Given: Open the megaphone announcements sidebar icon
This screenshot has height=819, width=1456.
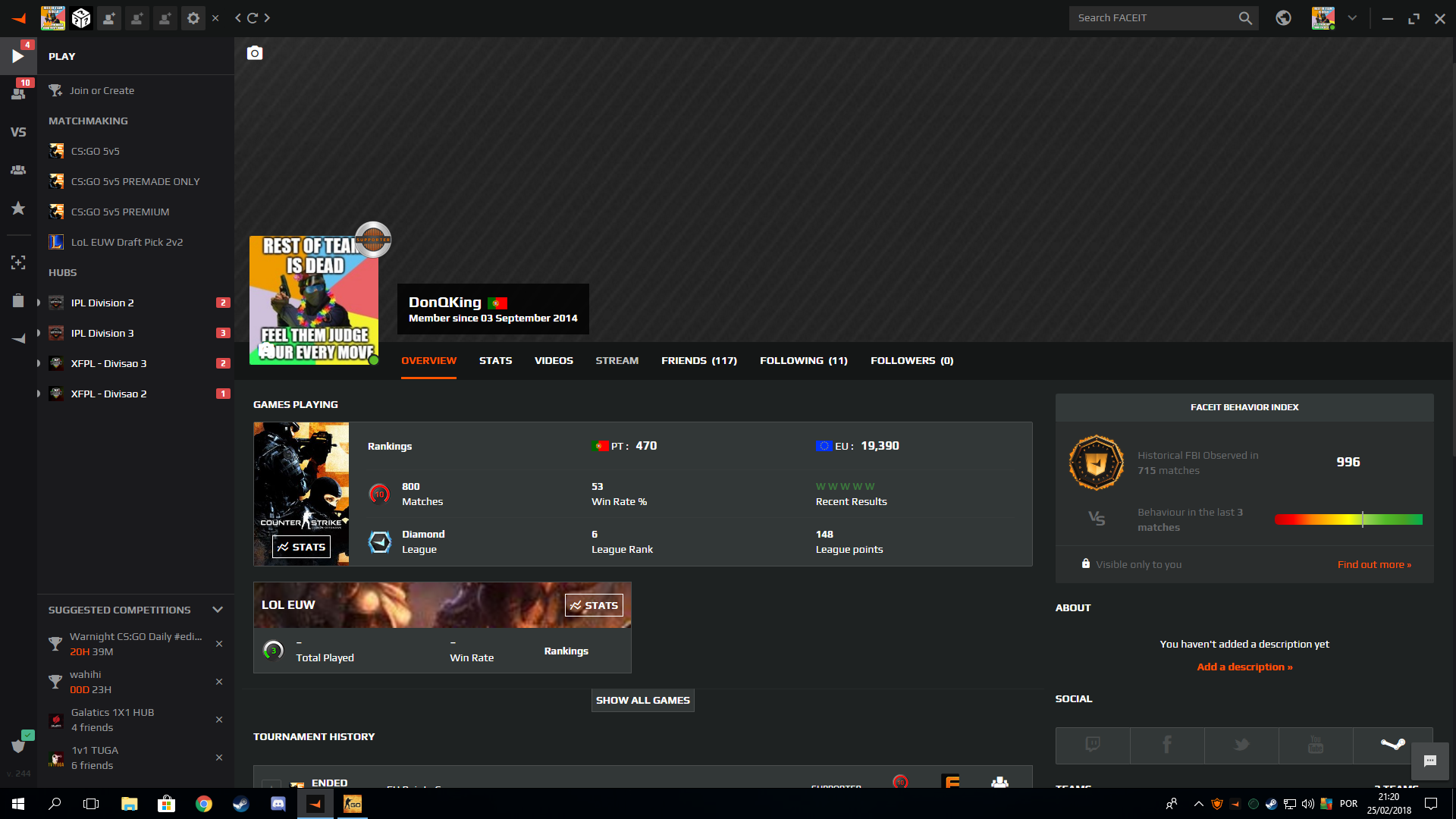Looking at the screenshot, I should (18, 338).
